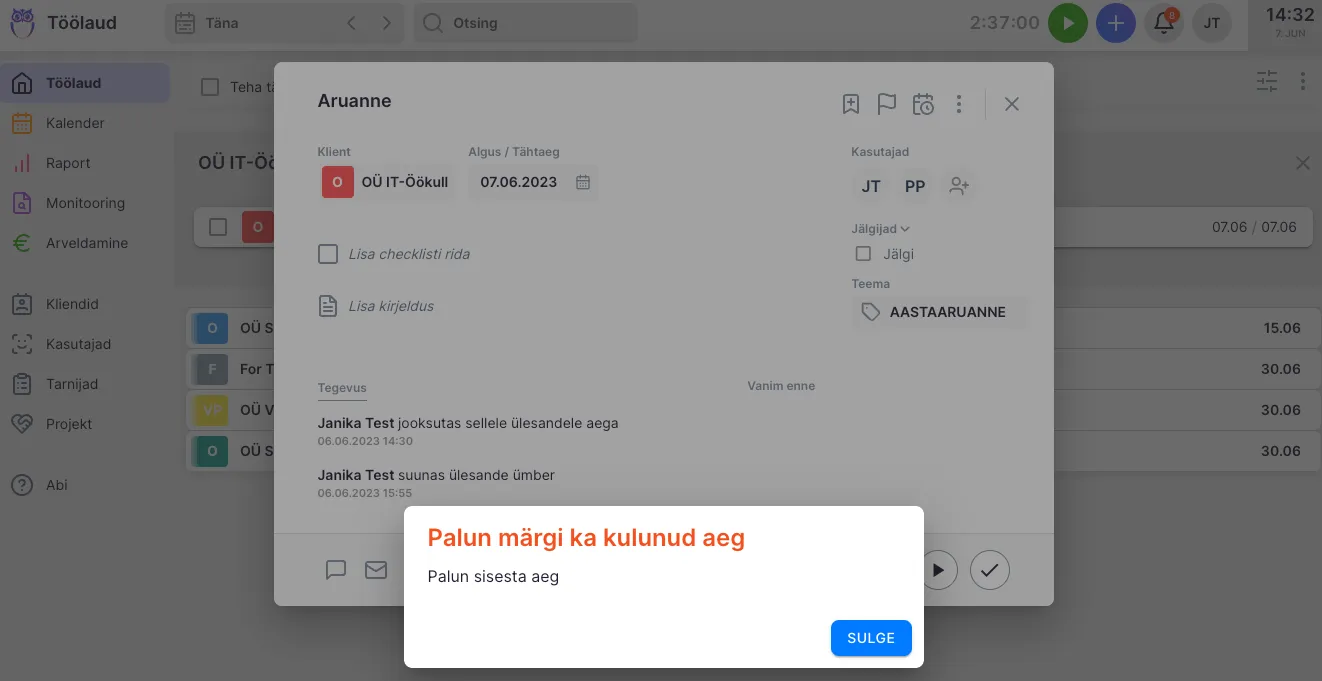Click the add user icon beside PP
The image size is (1322, 681).
coord(959,186)
